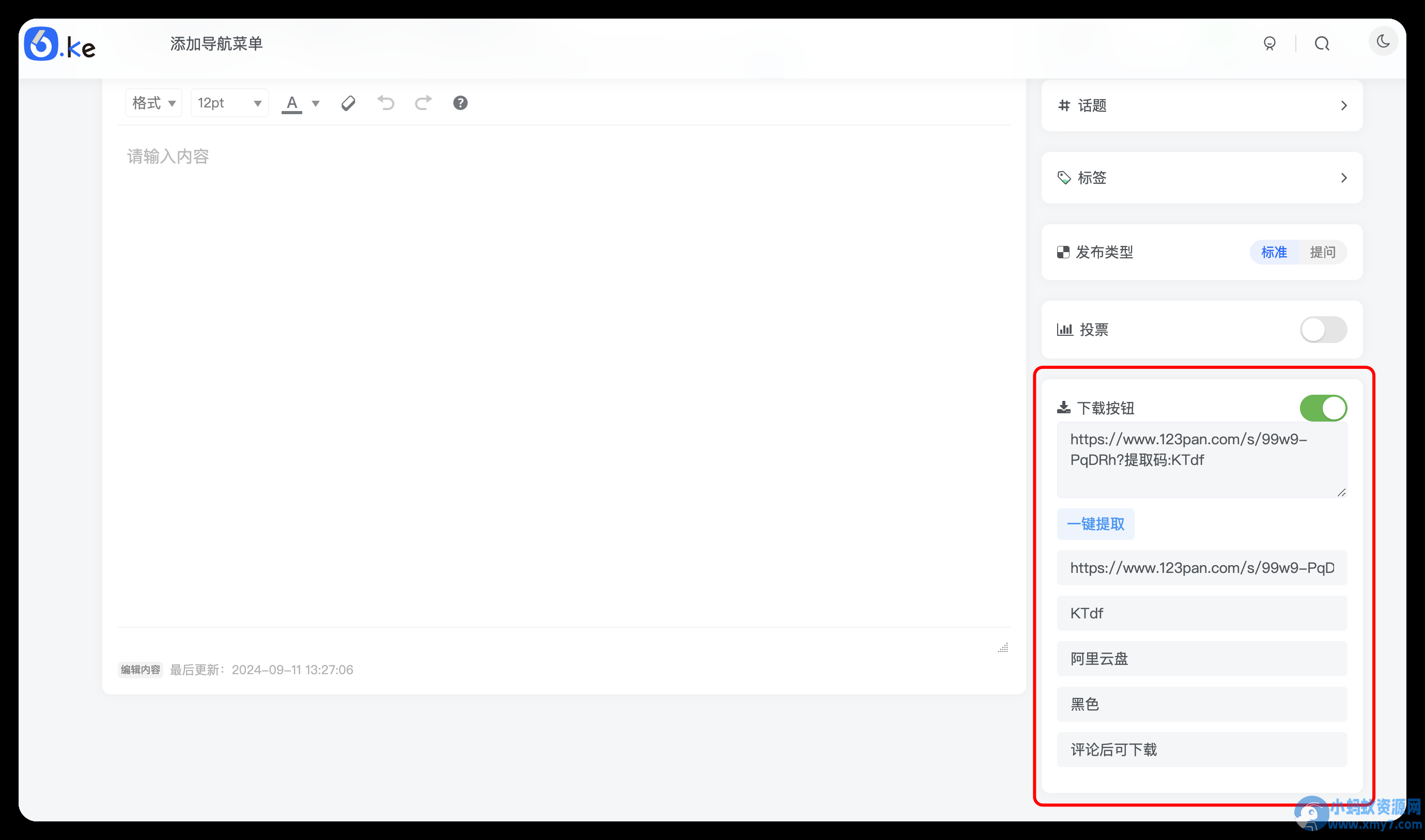Click the 添加导航菜单 header title

pos(216,44)
